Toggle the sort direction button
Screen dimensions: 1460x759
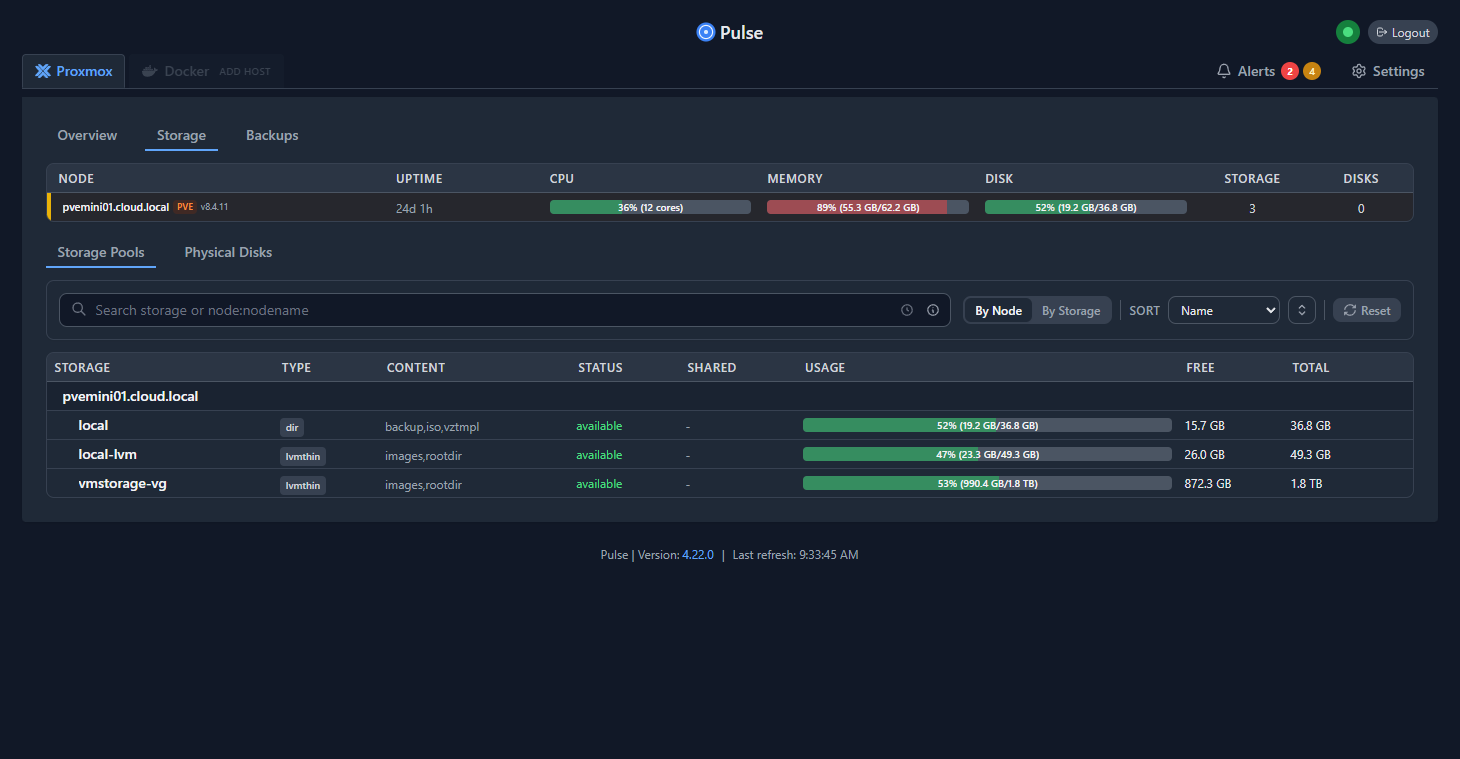[x=1301, y=310]
